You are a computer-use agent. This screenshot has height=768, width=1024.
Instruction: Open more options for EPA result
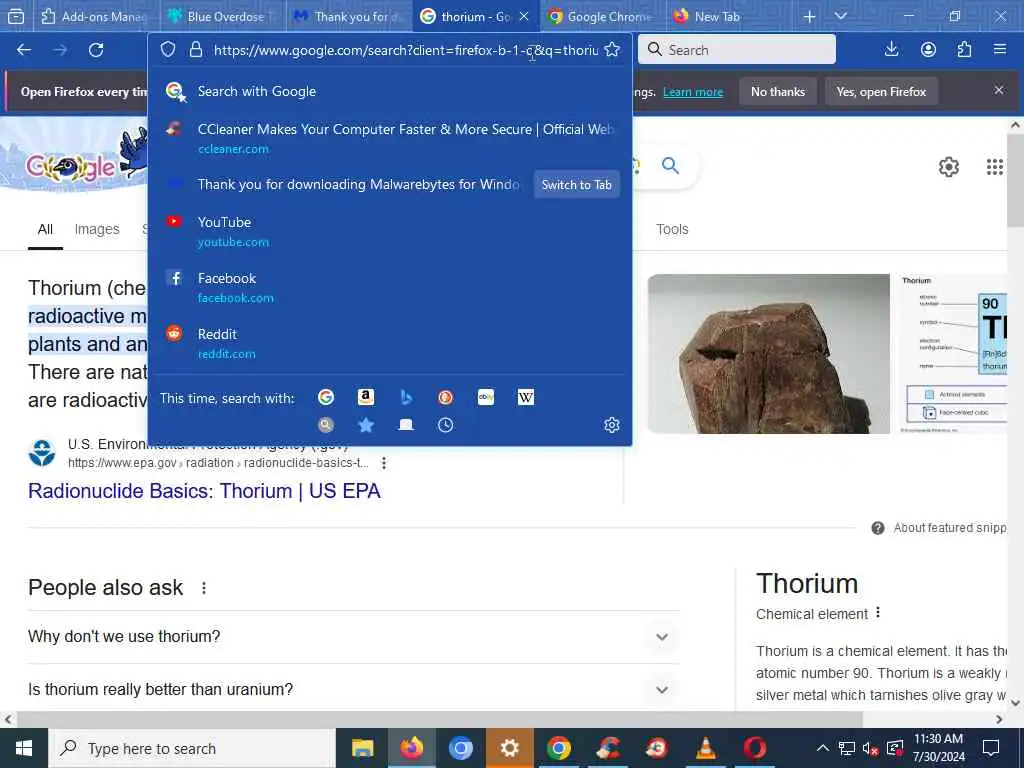coord(384,463)
